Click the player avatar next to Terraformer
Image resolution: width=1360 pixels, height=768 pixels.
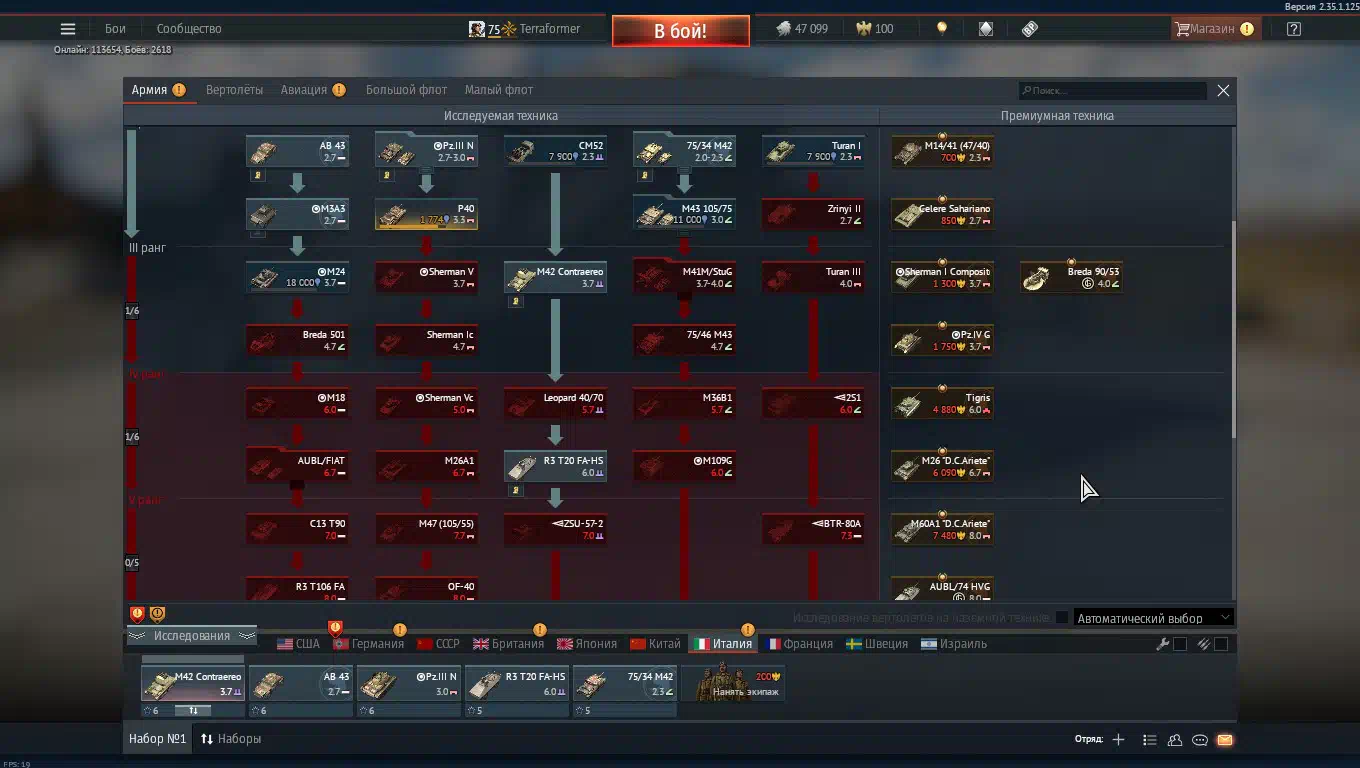pyautogui.click(x=477, y=29)
